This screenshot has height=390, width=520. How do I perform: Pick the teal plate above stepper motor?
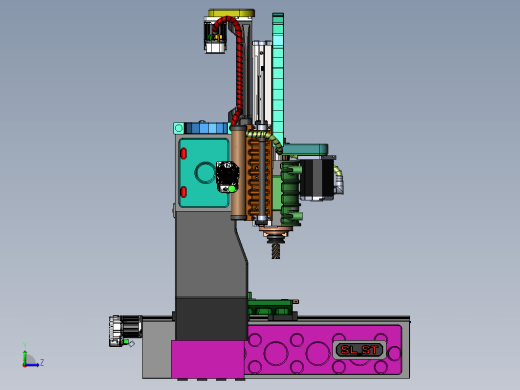point(305,149)
